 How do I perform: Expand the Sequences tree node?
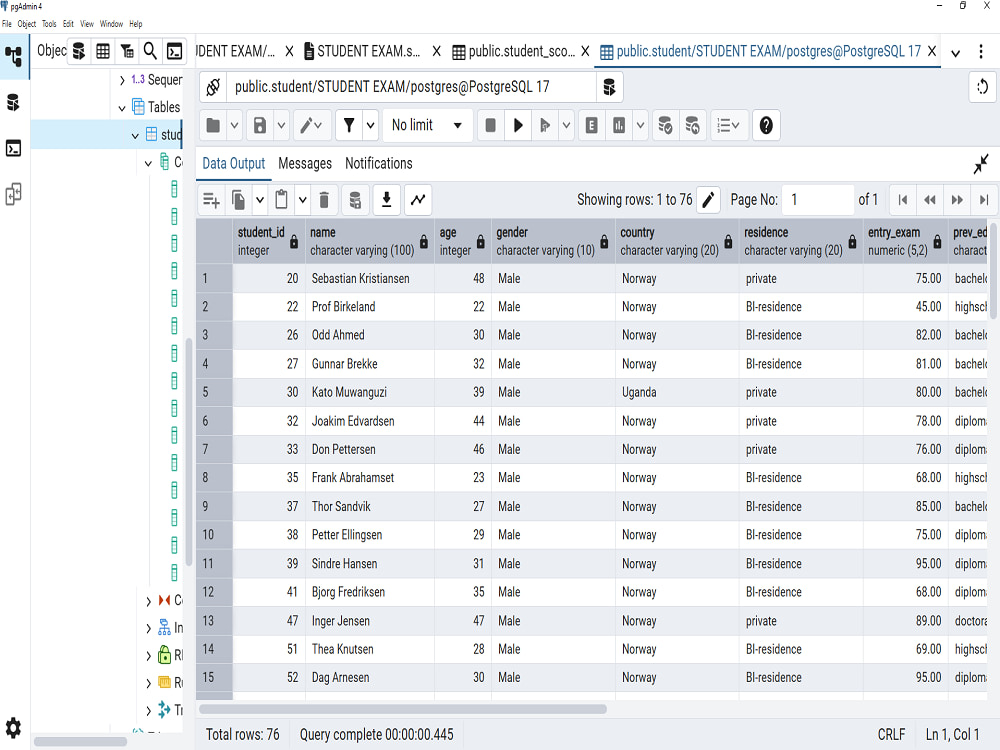(122, 80)
